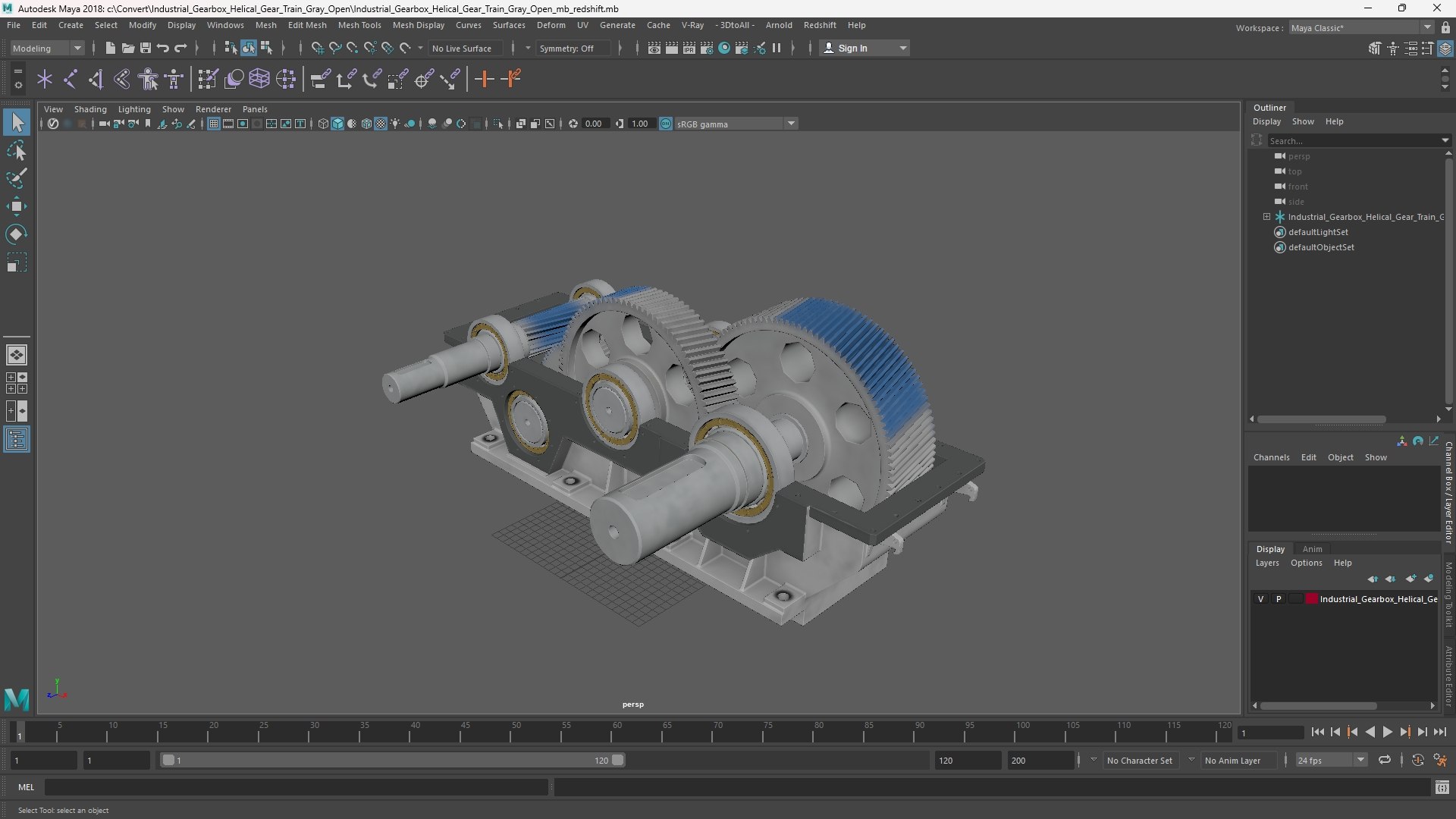Open the Workspace Maya Classic dropdown
This screenshot has height=819, width=1456.
click(x=1360, y=28)
